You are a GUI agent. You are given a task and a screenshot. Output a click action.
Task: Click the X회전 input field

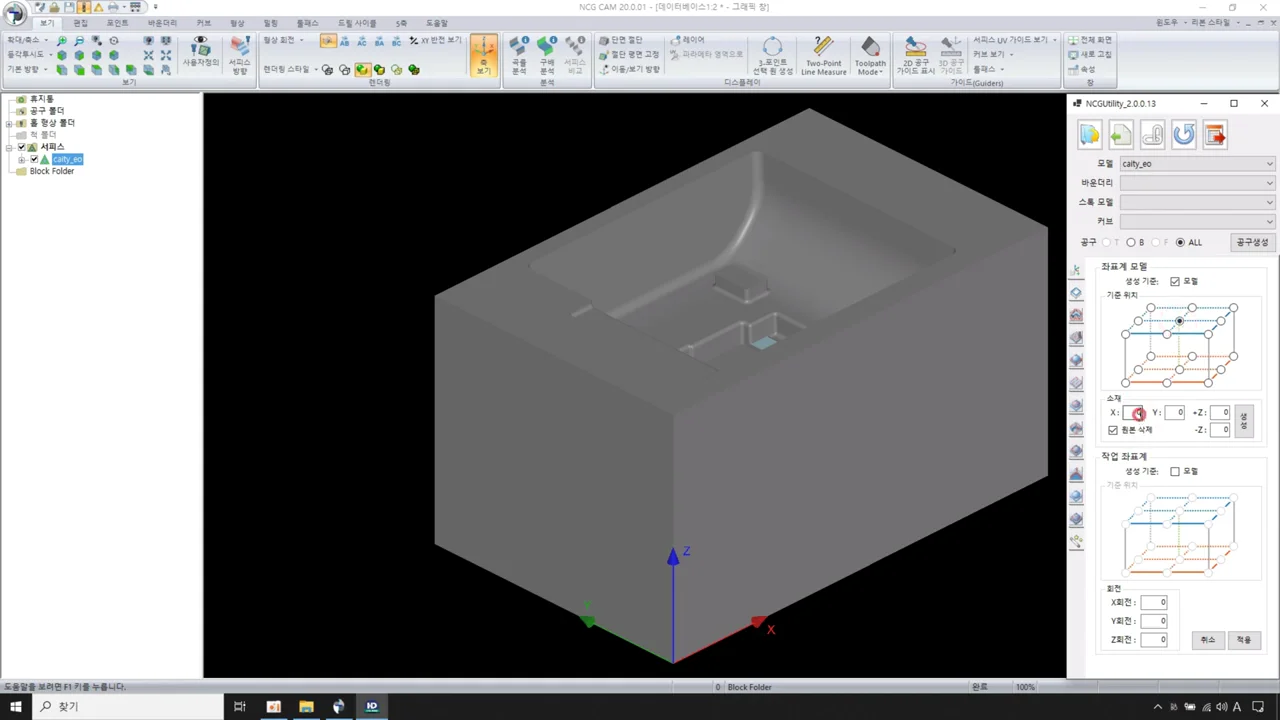(1154, 603)
